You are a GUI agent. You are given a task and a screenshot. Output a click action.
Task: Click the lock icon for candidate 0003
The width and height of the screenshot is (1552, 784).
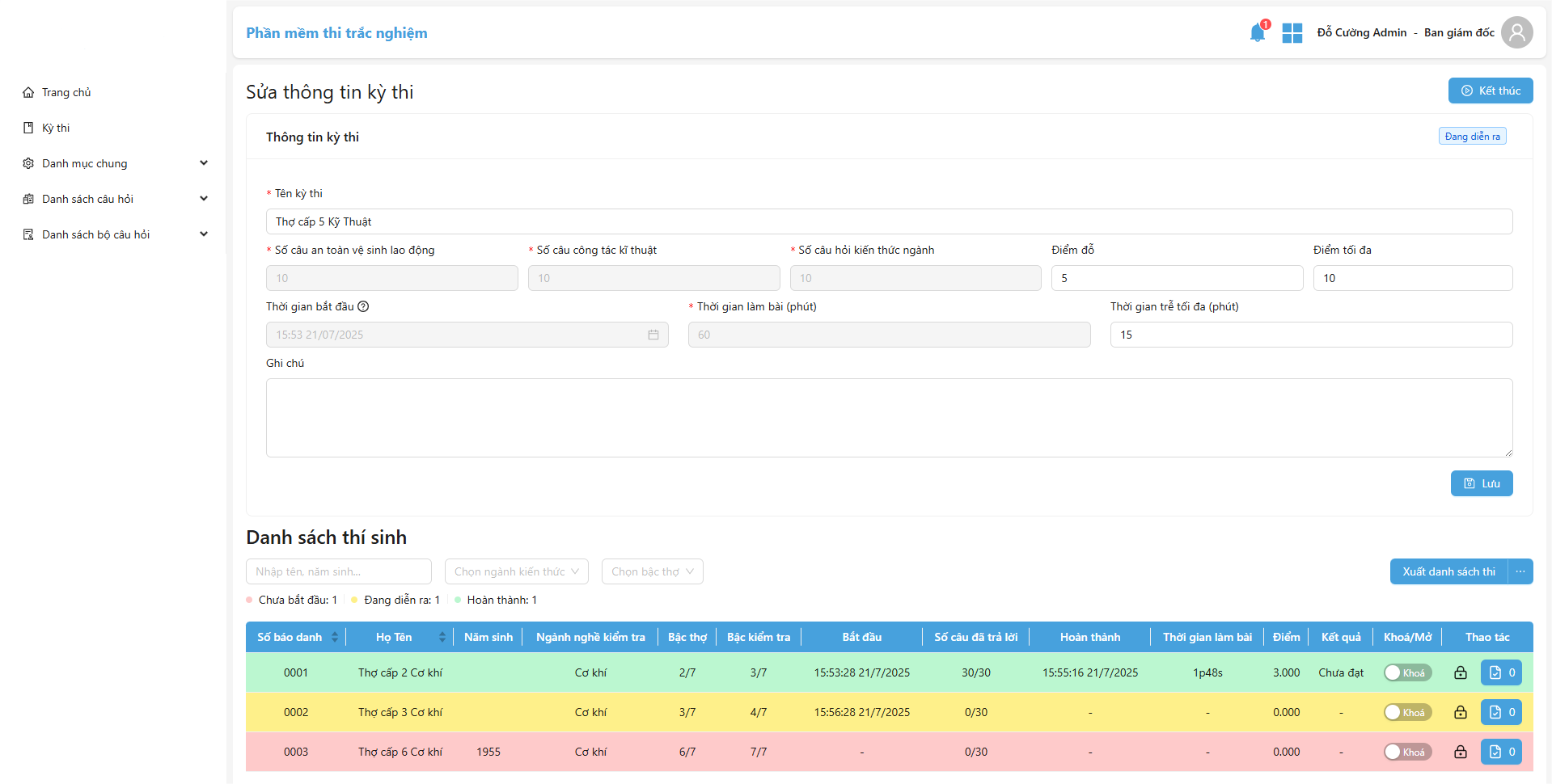click(x=1460, y=752)
